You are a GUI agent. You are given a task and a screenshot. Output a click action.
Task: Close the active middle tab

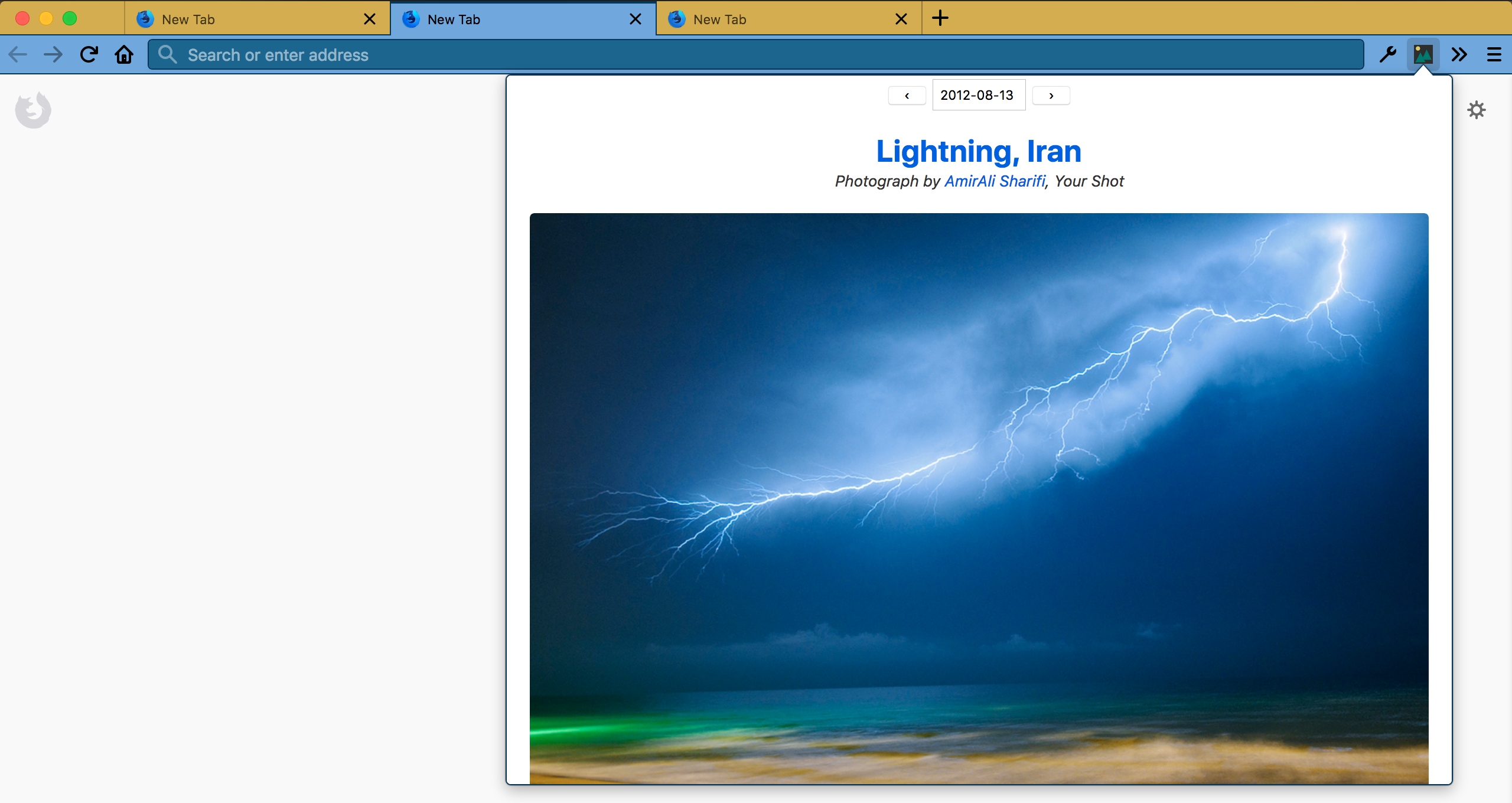pos(636,19)
